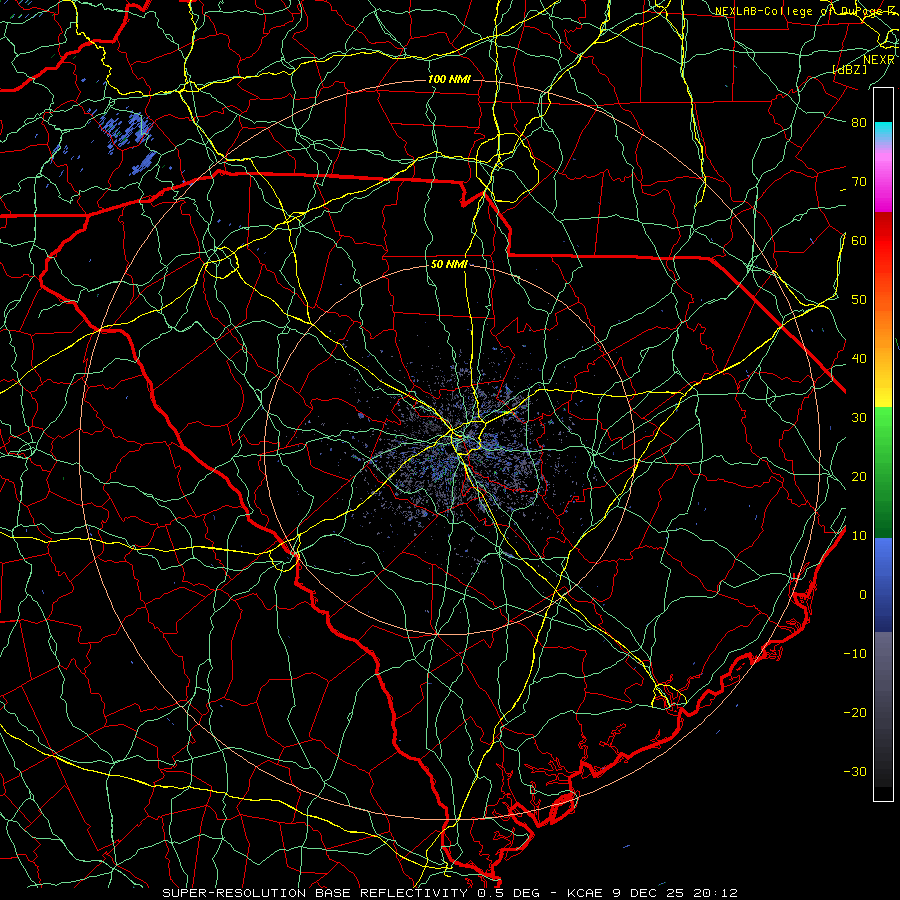Viewport: 900px width, 900px height.
Task: Click the 30 value on the dBZ scale
Action: click(x=859, y=418)
